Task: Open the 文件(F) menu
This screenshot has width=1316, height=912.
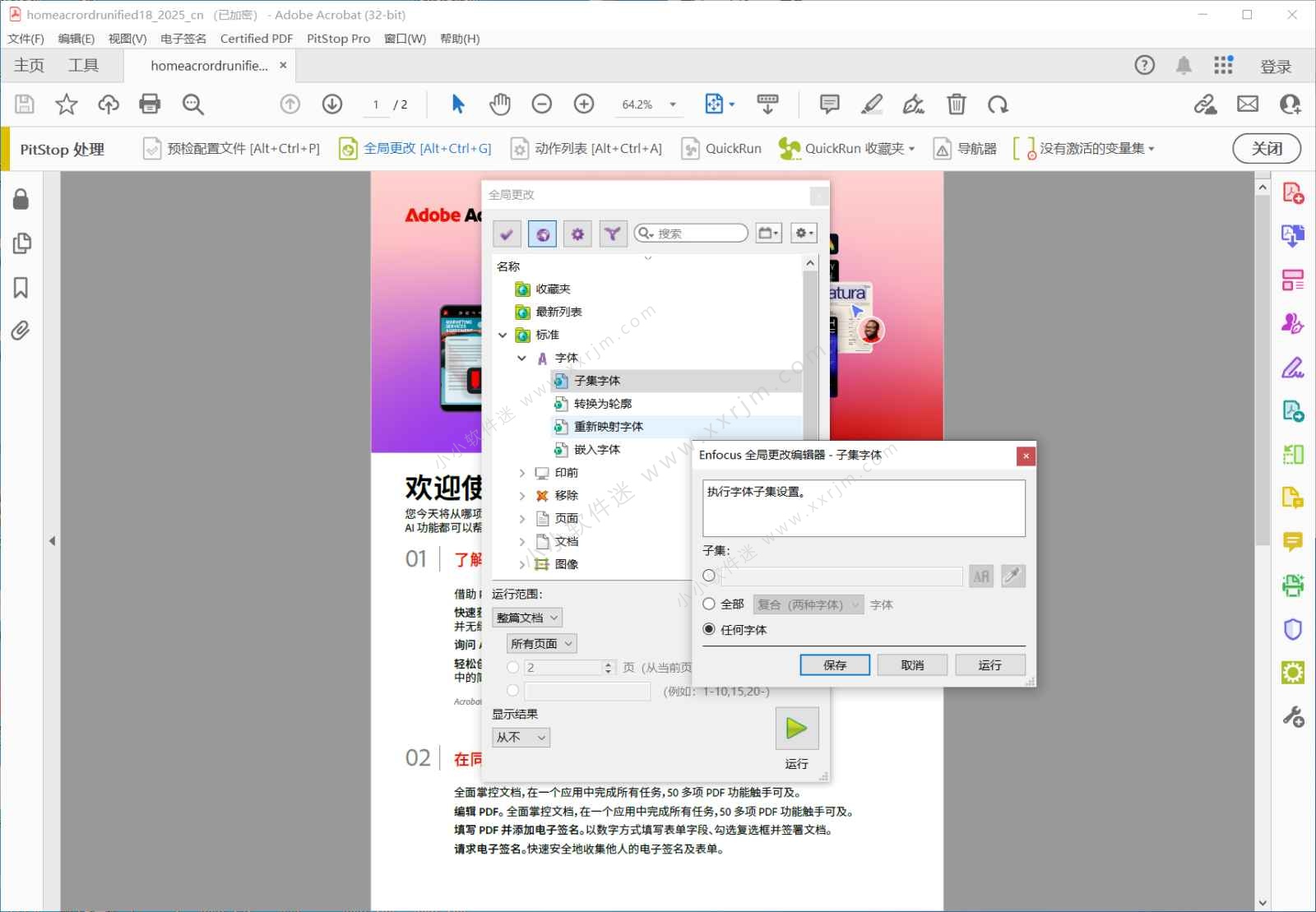Action: click(25, 39)
